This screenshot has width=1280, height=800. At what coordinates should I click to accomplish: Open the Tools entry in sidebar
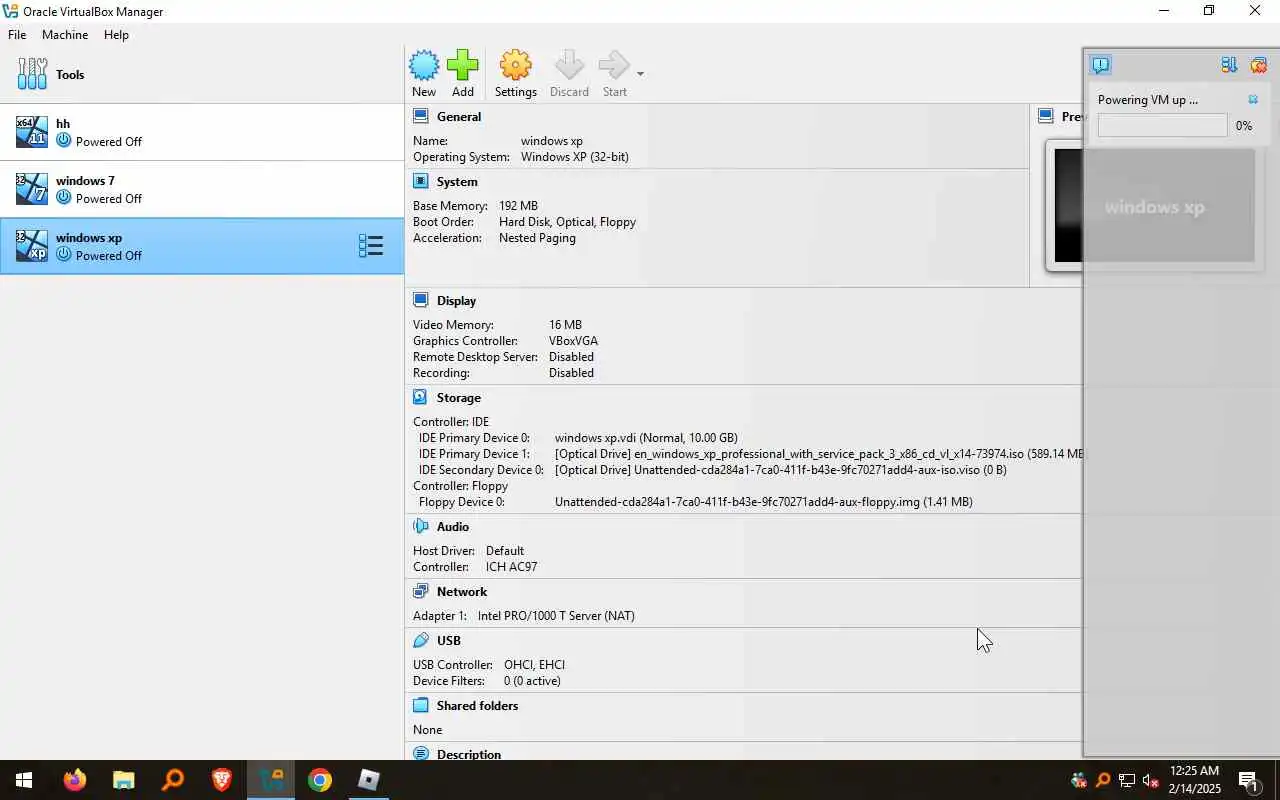coord(202,75)
